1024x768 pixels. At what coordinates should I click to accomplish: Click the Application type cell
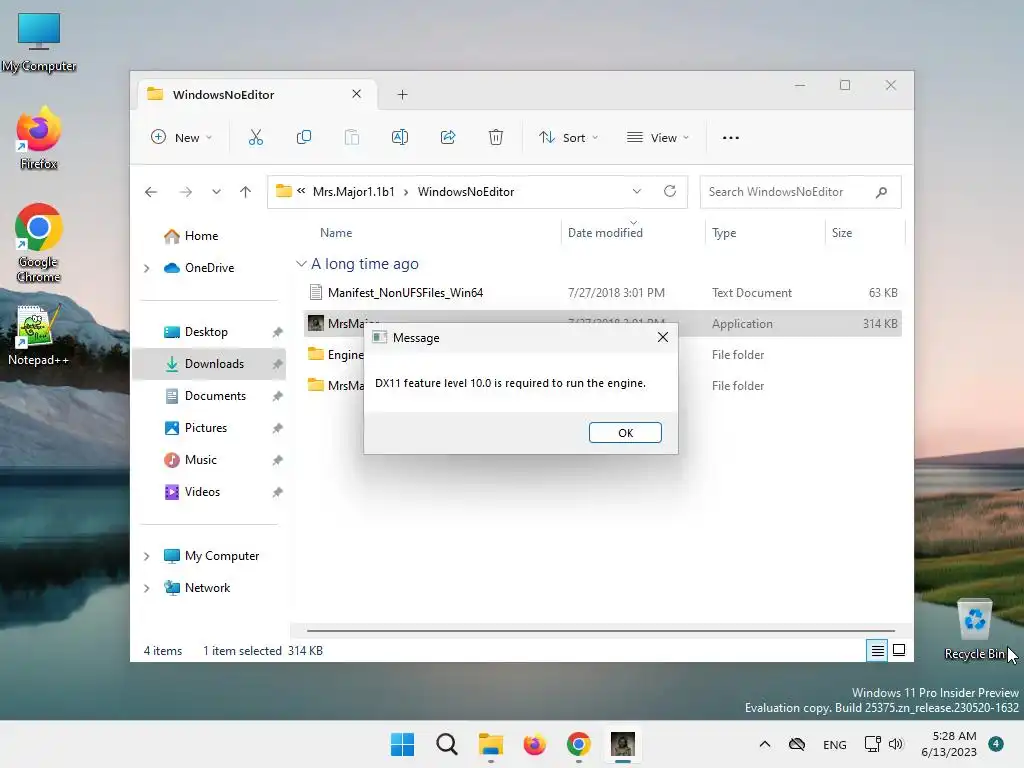(742, 324)
